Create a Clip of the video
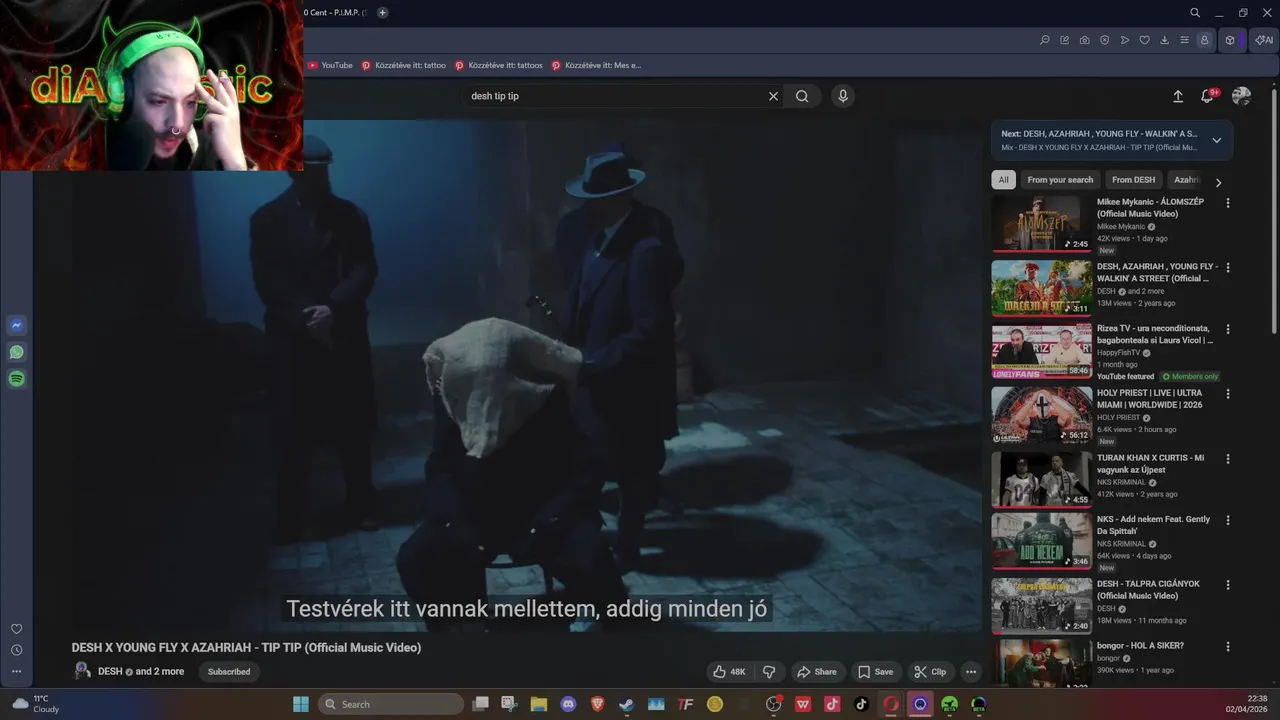1280x720 pixels. point(929,672)
